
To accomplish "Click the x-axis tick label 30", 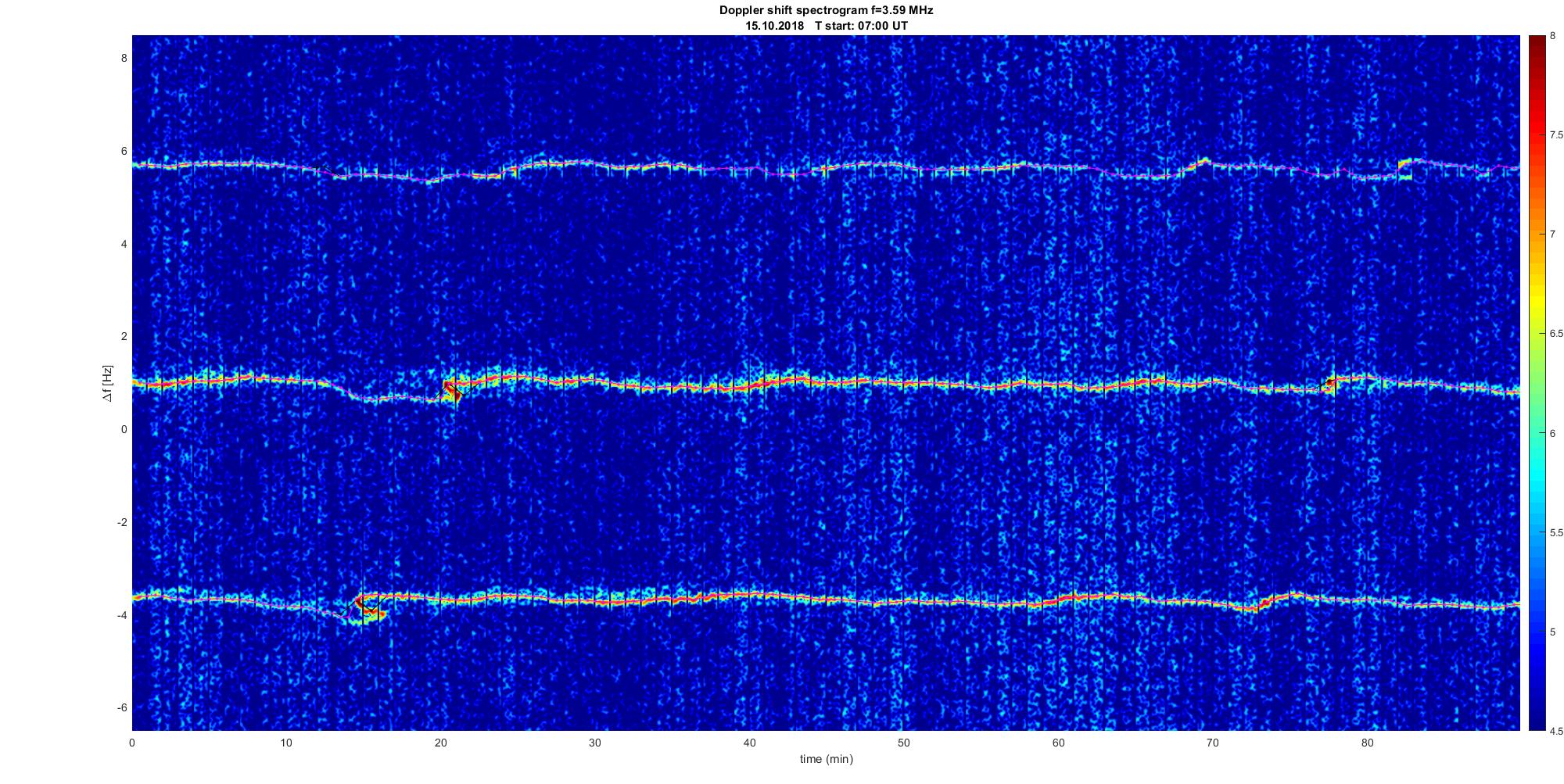I will point(595,743).
